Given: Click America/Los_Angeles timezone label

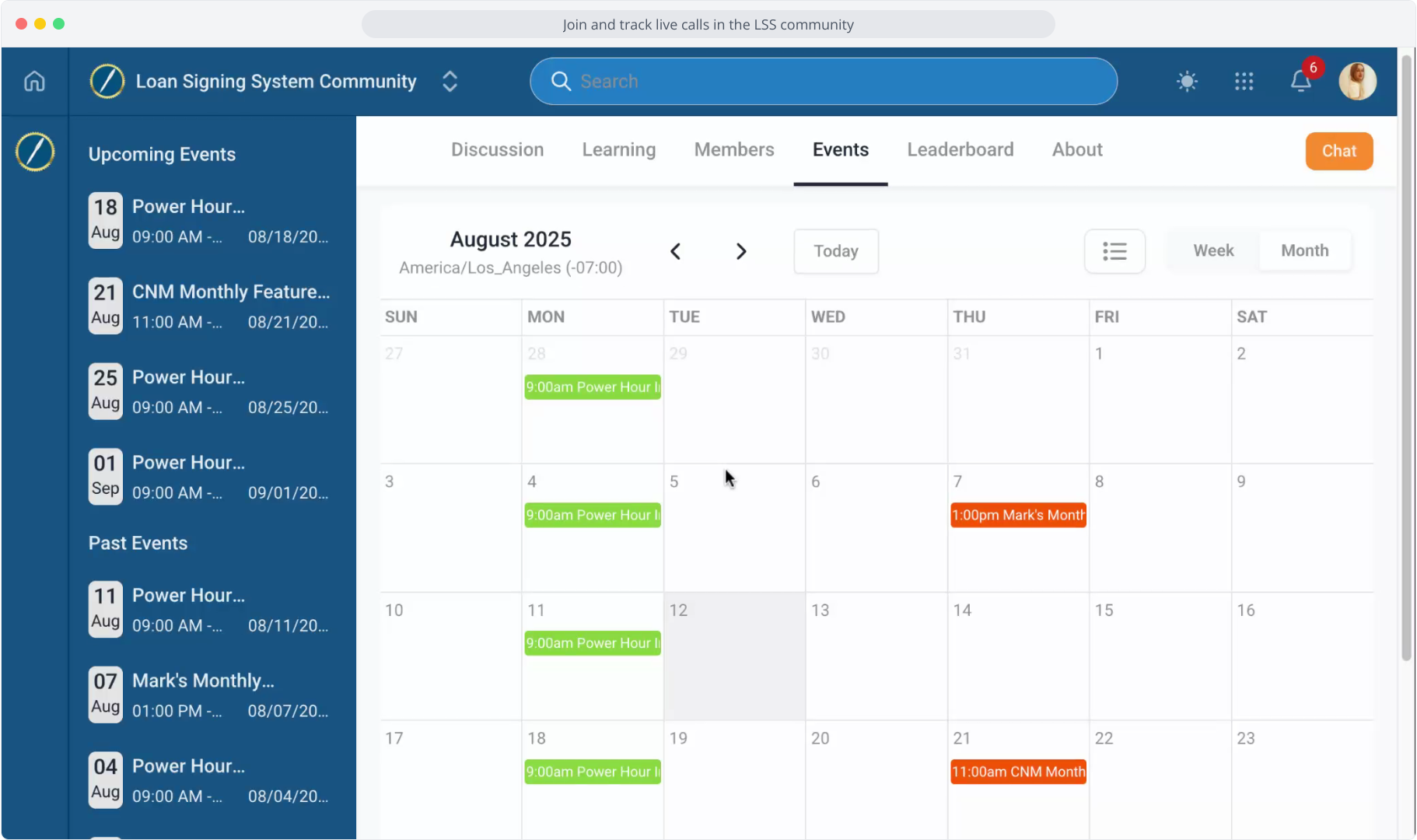Looking at the screenshot, I should pos(510,268).
